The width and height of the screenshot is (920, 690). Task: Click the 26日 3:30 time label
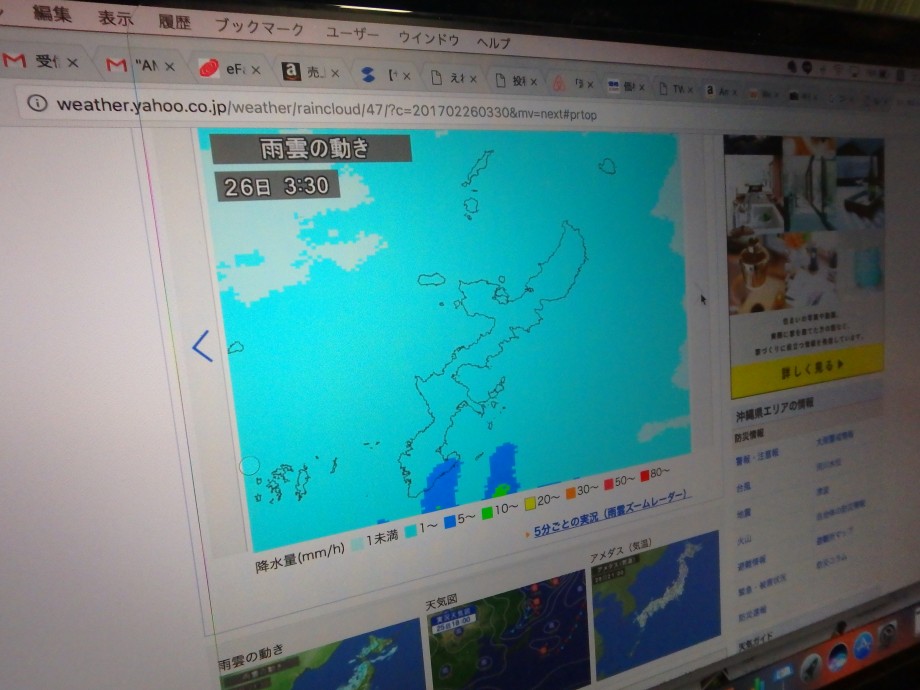pos(277,187)
